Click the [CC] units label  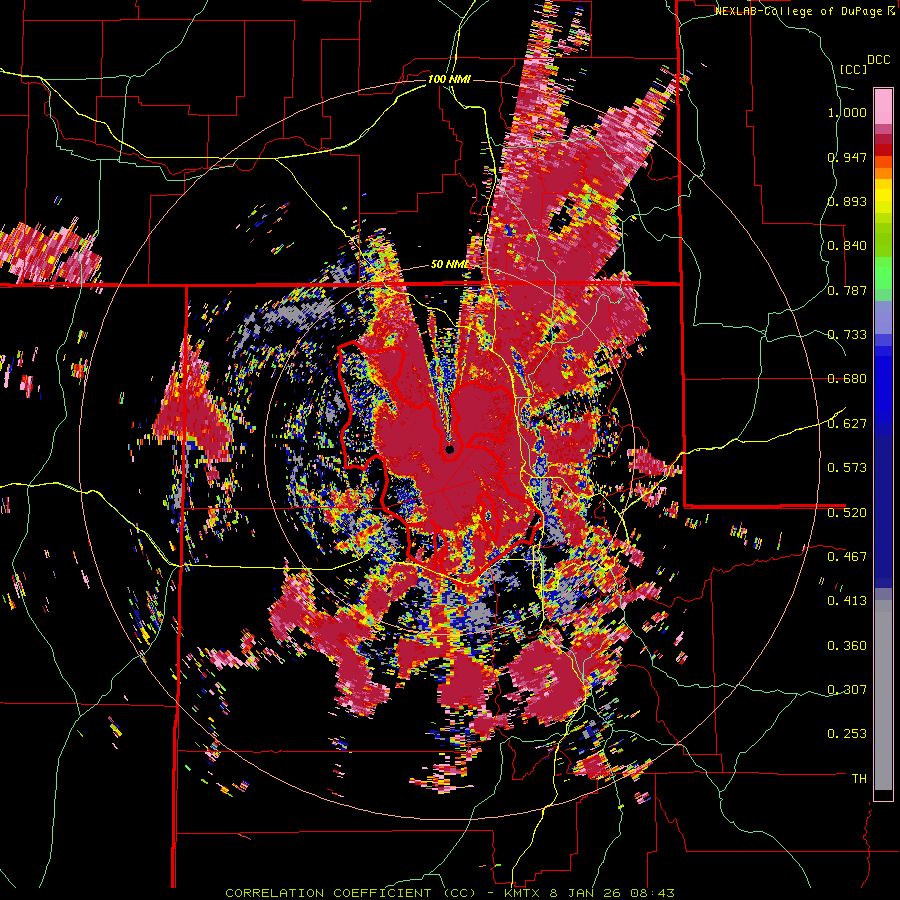pyautogui.click(x=854, y=69)
